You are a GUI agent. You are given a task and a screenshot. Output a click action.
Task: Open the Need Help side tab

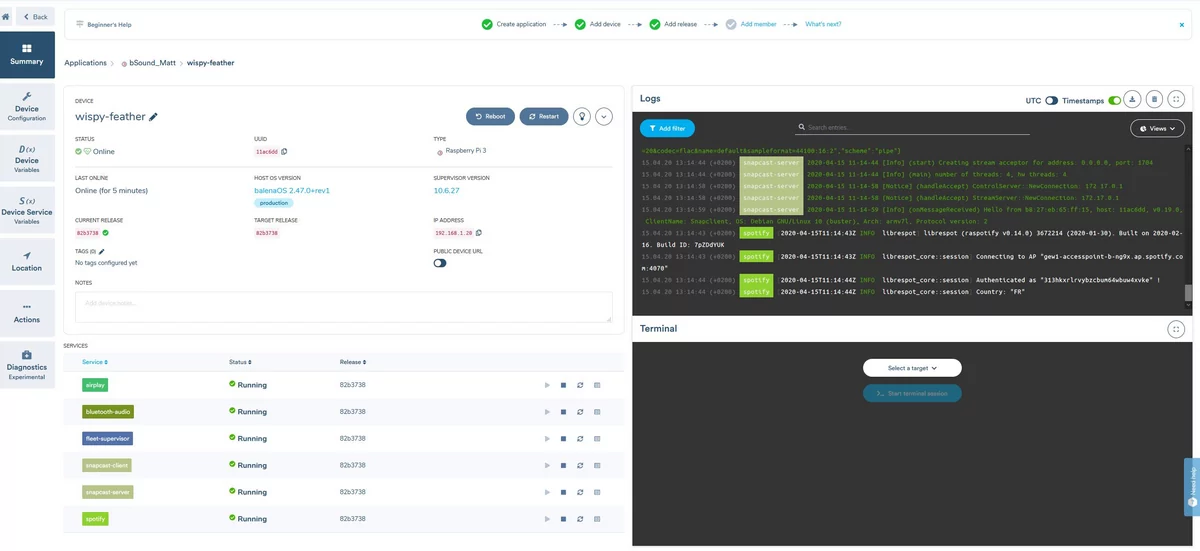[1192, 487]
